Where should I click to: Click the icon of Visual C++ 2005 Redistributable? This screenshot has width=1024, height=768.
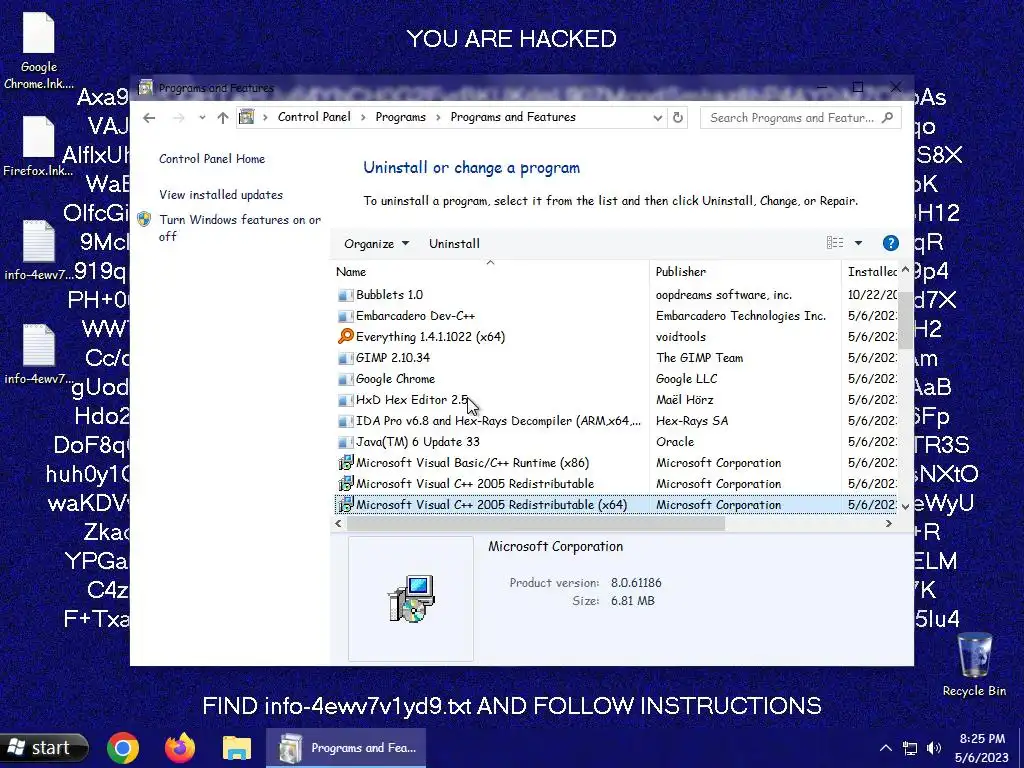pyautogui.click(x=345, y=483)
